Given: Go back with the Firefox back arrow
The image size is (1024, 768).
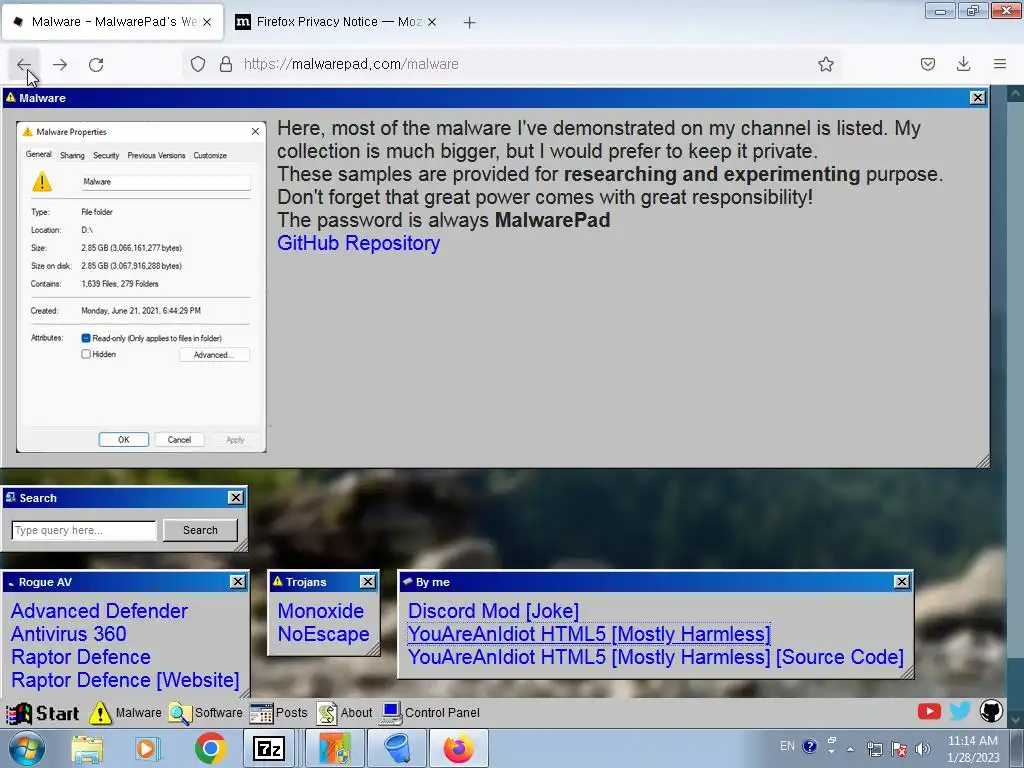Looking at the screenshot, I should tap(24, 64).
